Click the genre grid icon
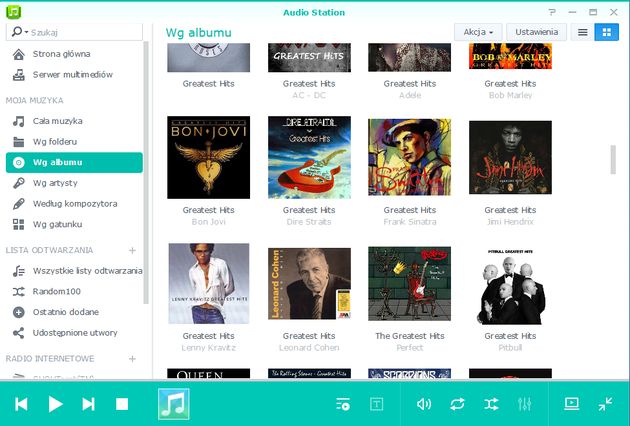Viewport: 630px width, 426px height. click(x=18, y=224)
